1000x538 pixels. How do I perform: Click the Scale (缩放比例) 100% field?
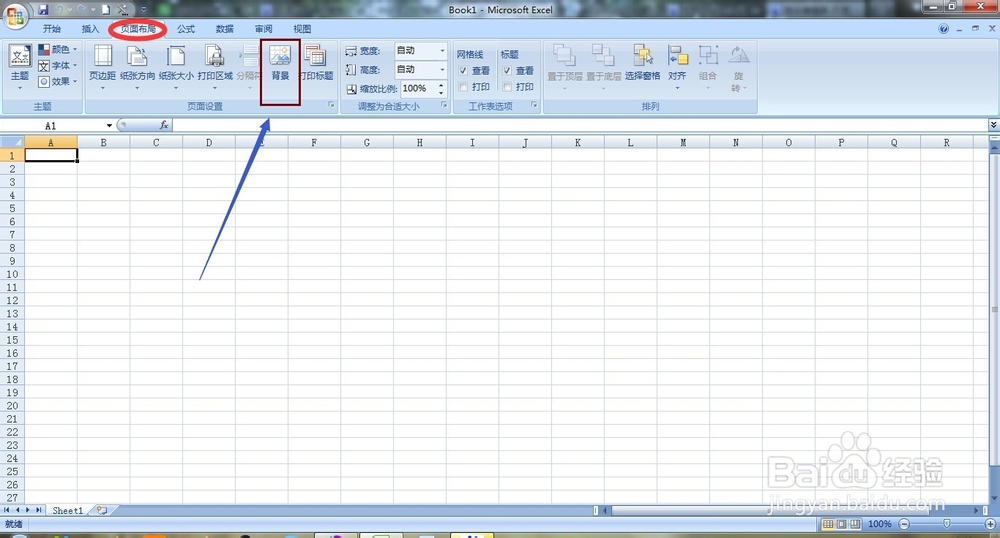click(x=418, y=89)
